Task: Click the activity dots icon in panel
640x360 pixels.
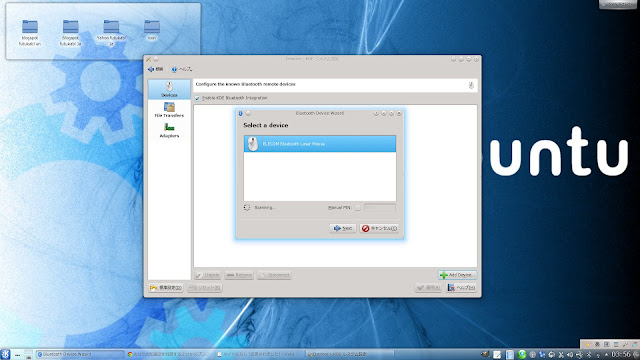Action: click(18, 355)
